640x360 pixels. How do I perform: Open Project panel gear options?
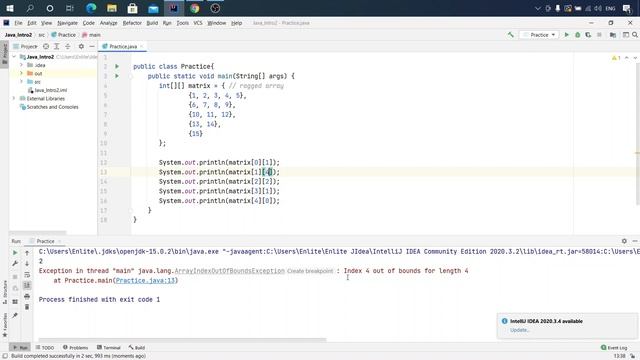81,47
